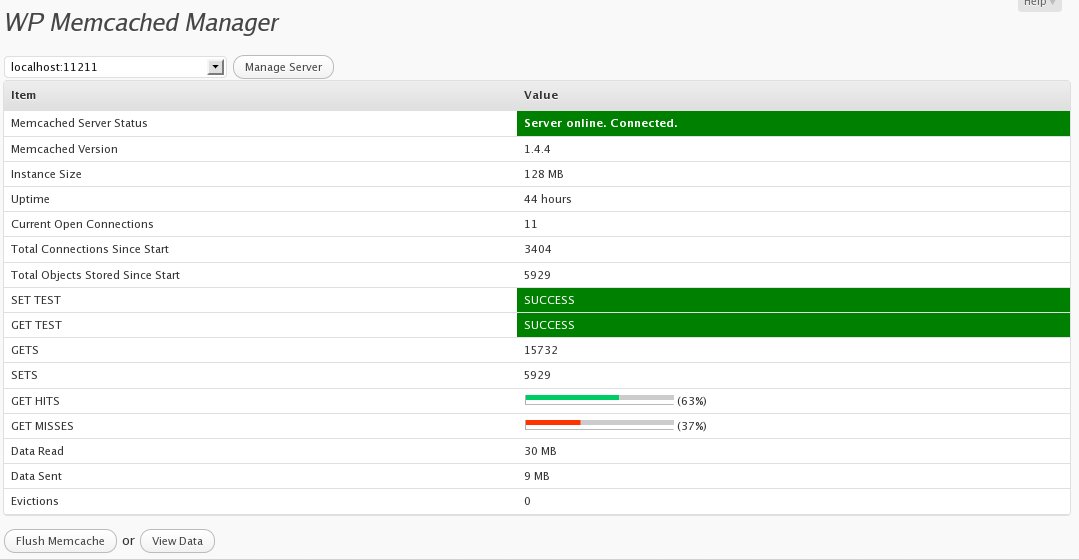Screen dimensions: 1079x560
Task: Click the Instance Size value 128 MB
Action: click(x=544, y=174)
